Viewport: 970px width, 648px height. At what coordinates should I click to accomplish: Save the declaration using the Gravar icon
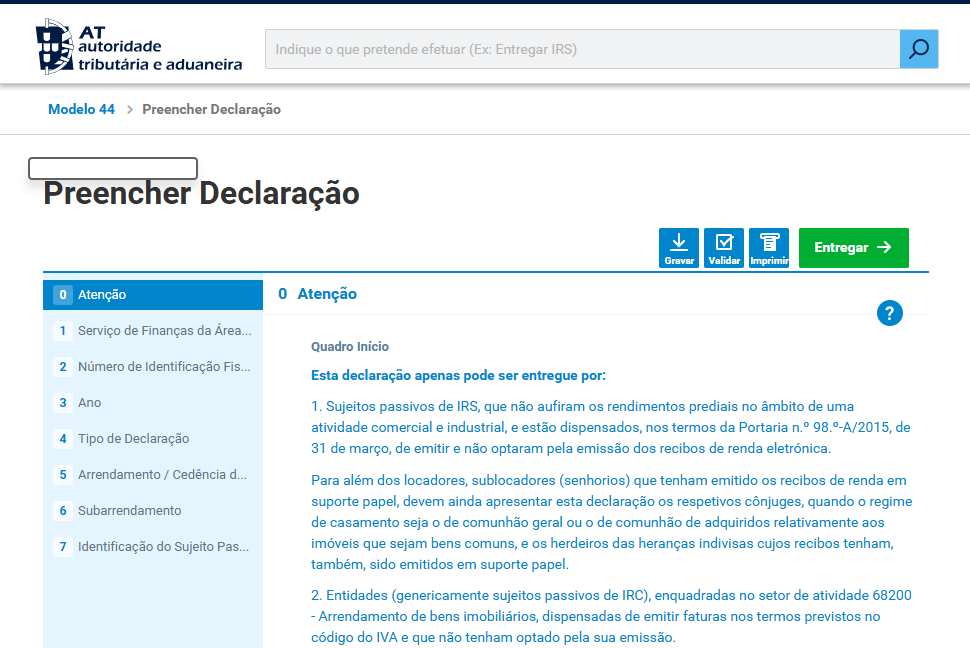(x=679, y=247)
